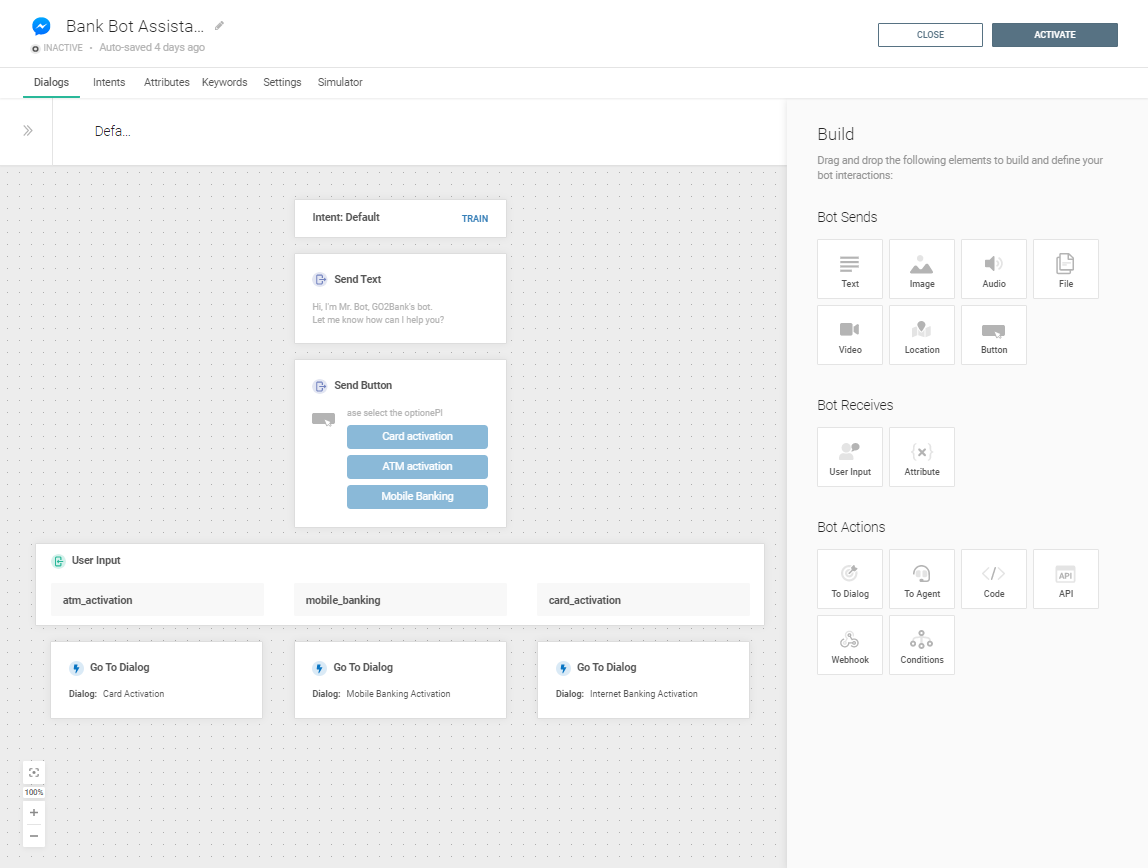
Task: Select the Card activation button in dialog
Action: tap(417, 437)
